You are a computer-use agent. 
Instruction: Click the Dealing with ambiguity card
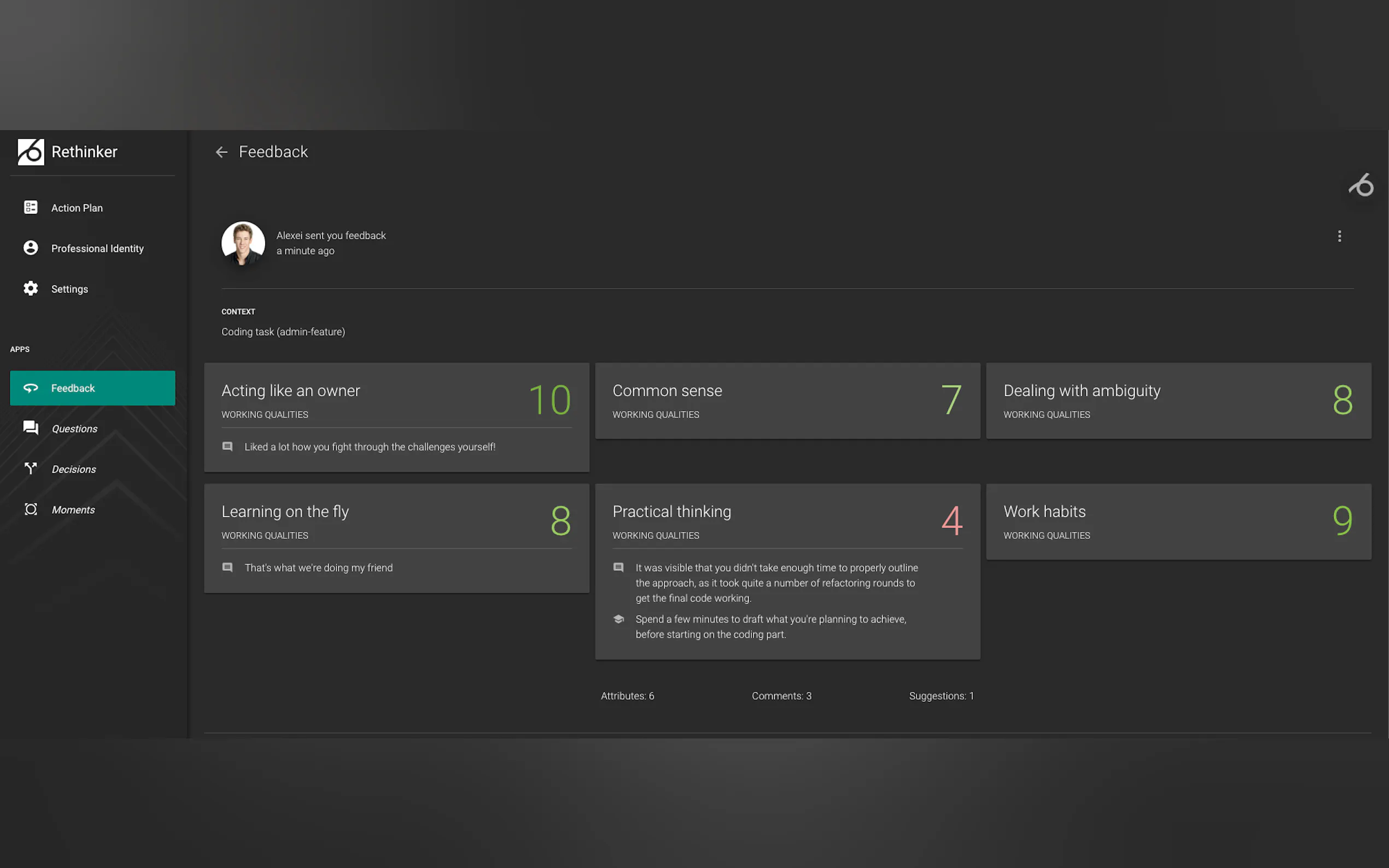[x=1178, y=401]
